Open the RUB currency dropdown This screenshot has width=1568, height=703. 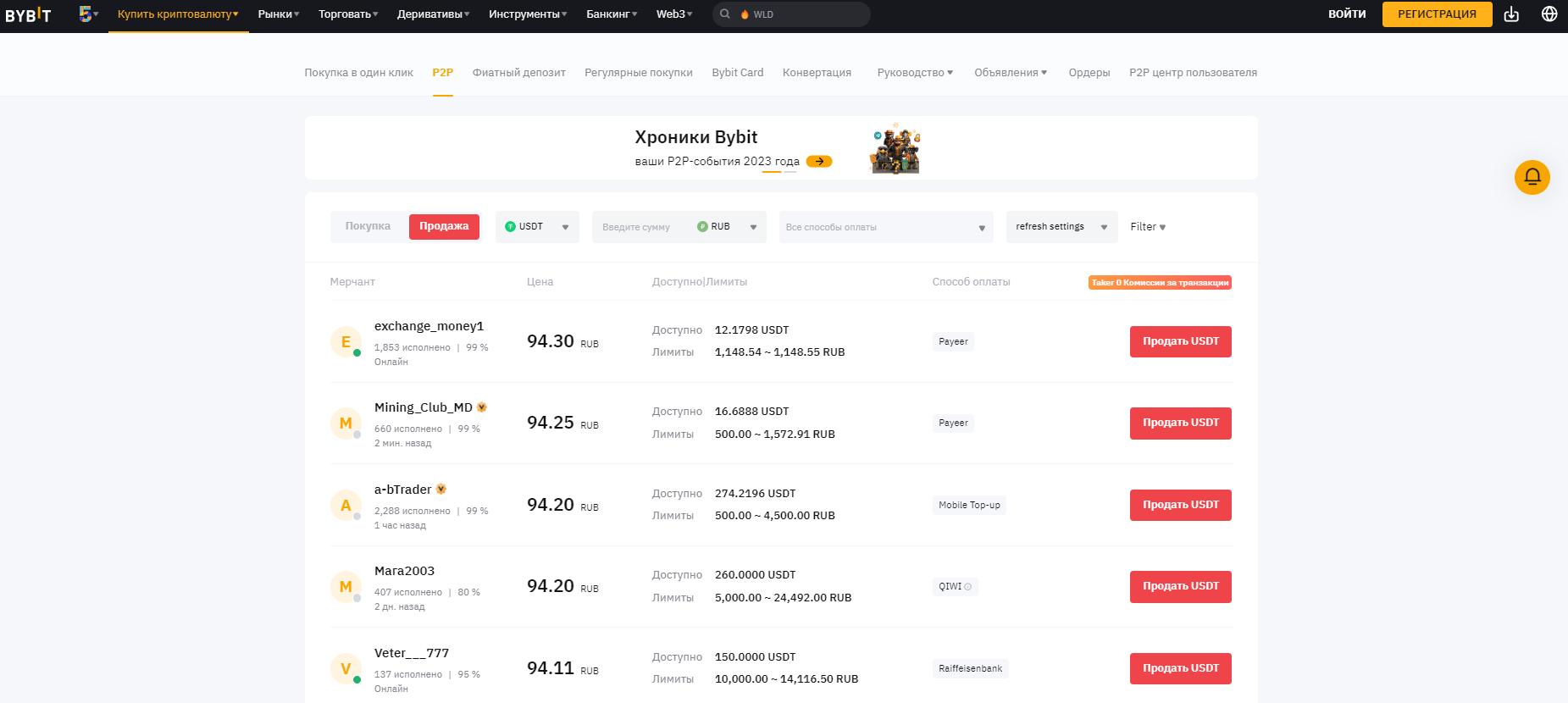point(727,227)
